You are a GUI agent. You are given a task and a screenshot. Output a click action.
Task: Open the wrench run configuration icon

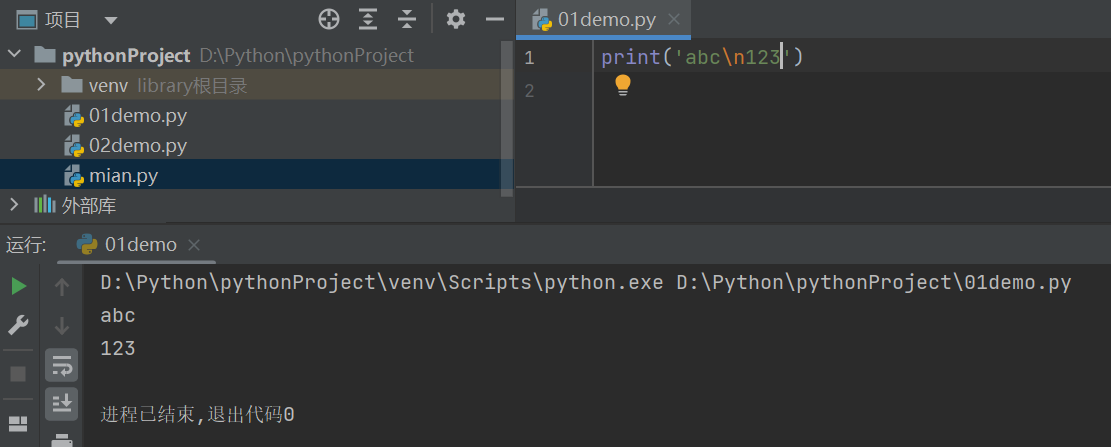click(18, 325)
